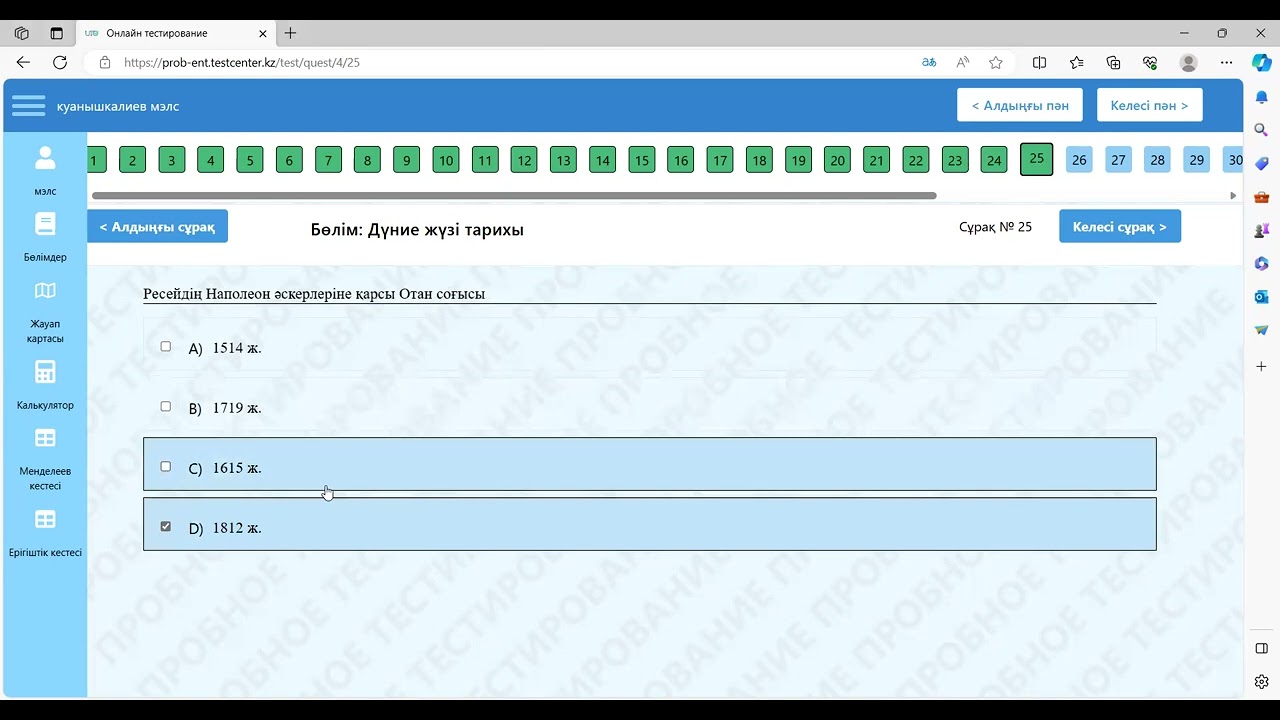Click the plus icon to customize sidebar
The image size is (1280, 720).
pos(1261,367)
